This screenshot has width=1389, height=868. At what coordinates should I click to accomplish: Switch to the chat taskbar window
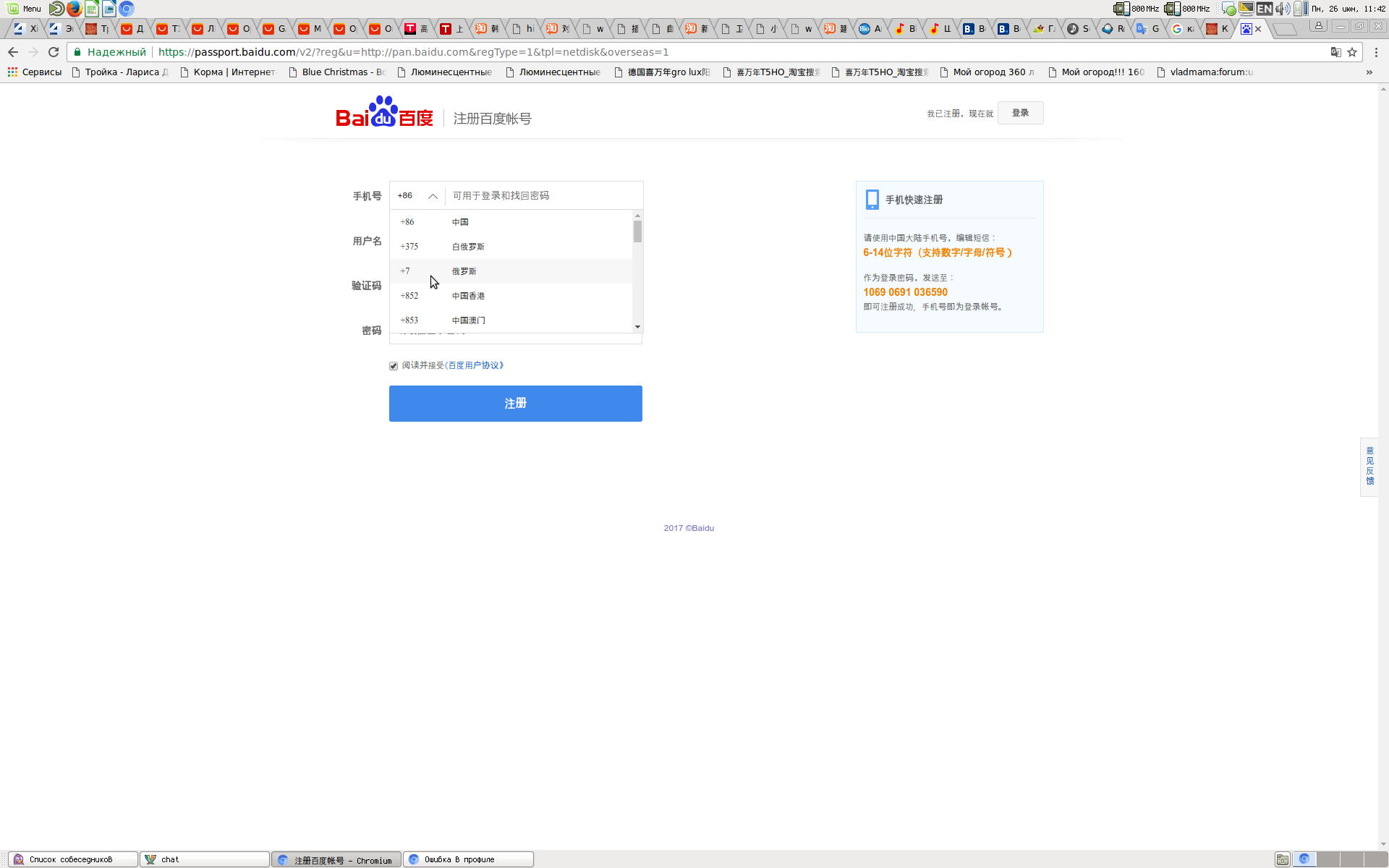pyautogui.click(x=204, y=859)
